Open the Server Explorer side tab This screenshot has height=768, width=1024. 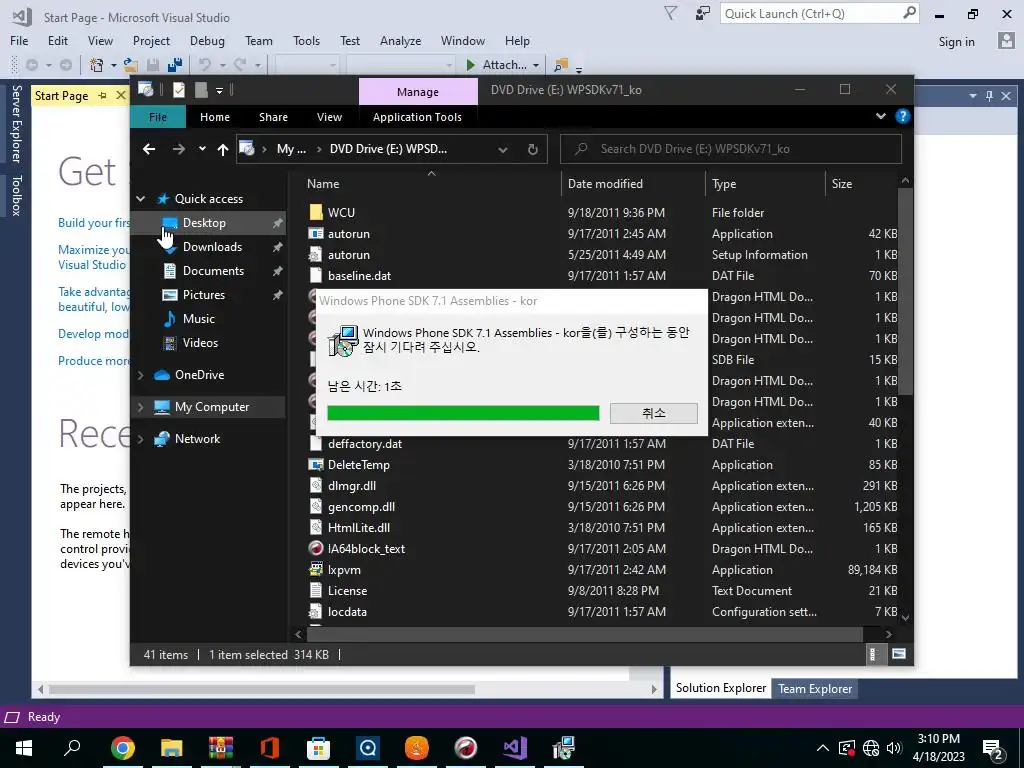[16, 123]
